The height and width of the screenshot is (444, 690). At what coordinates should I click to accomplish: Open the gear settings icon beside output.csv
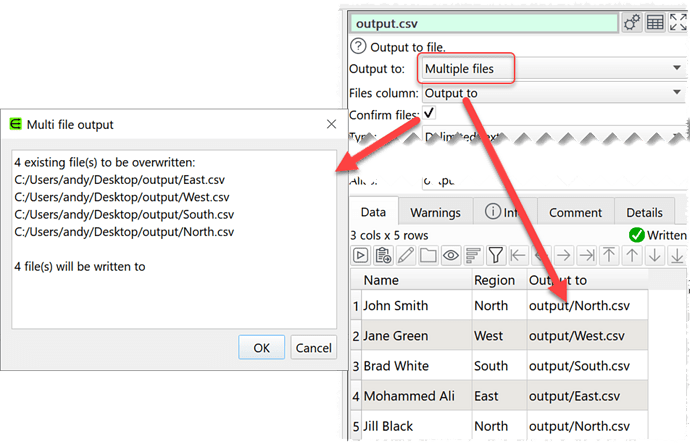pos(631,22)
